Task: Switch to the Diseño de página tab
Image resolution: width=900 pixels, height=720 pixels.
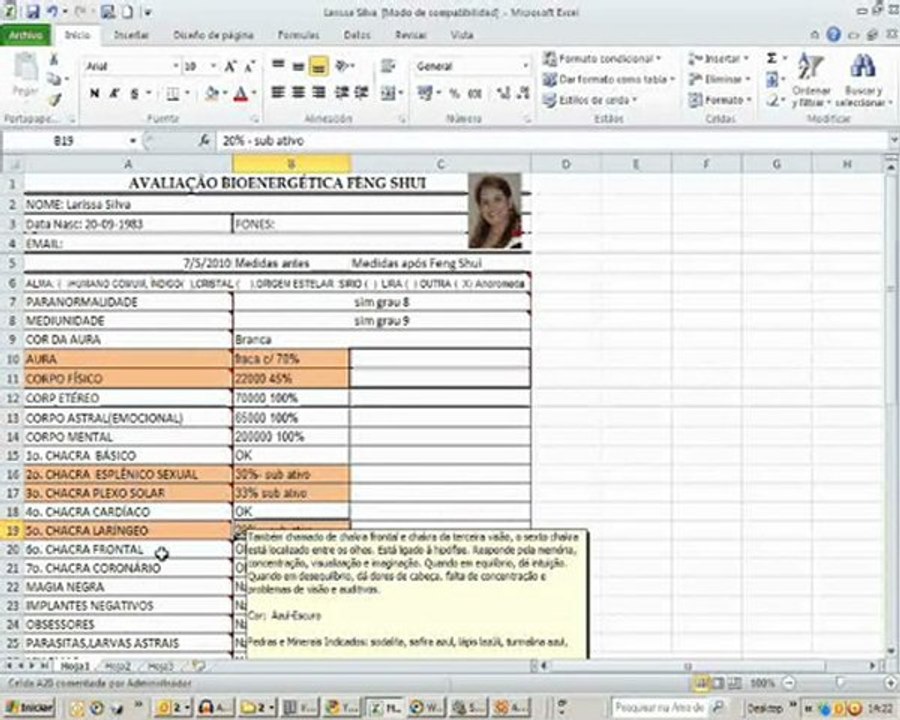Action: point(214,35)
